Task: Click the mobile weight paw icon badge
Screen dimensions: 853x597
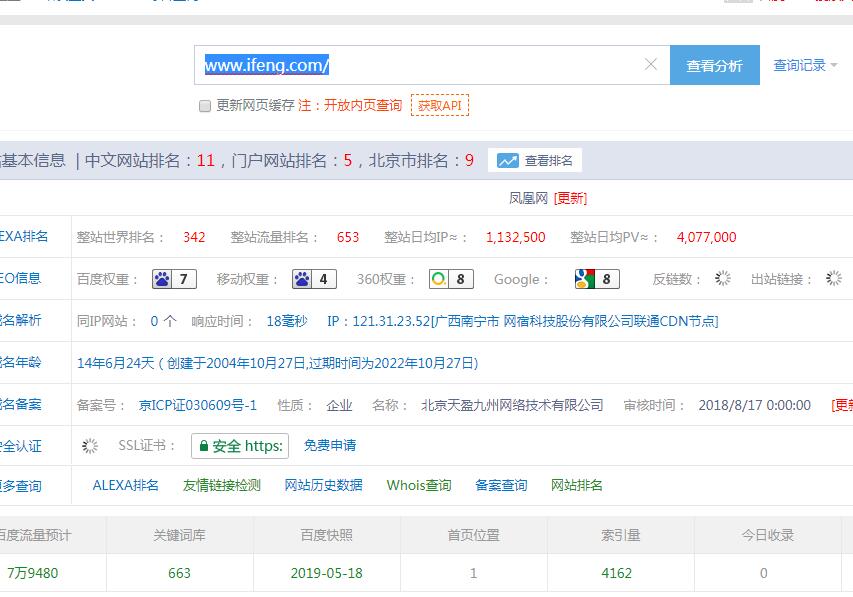Action: coord(314,279)
